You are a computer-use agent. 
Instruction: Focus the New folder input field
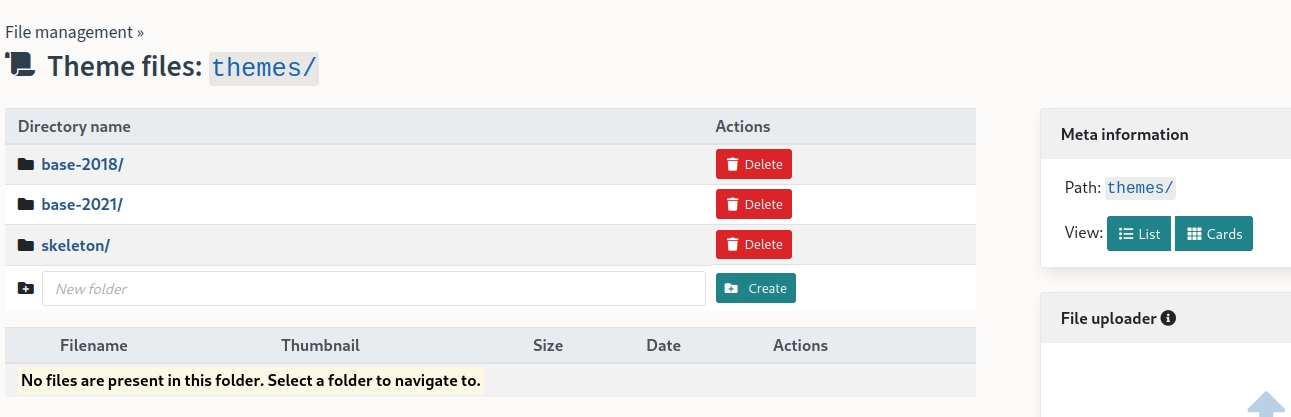[x=373, y=288]
